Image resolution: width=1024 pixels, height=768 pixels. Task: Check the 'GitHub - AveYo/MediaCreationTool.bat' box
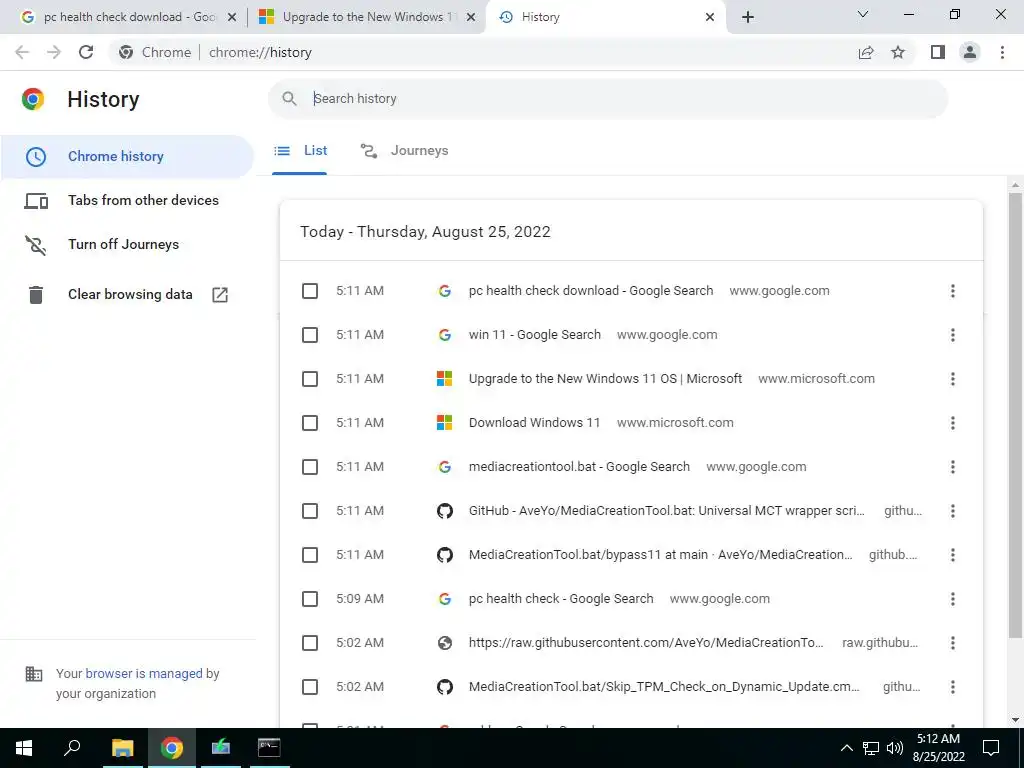310,511
